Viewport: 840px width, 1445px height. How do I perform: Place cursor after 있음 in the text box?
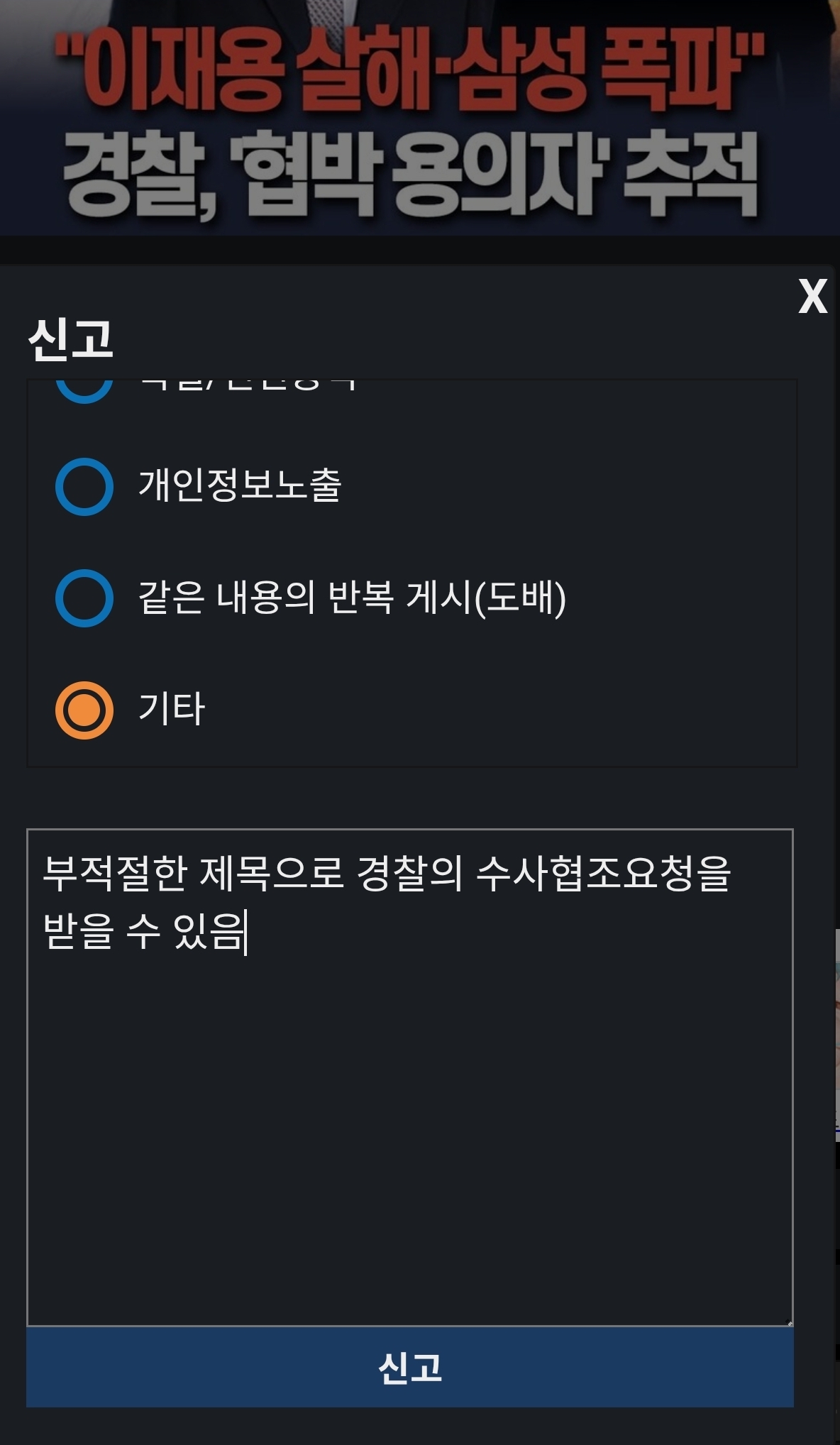point(245,932)
